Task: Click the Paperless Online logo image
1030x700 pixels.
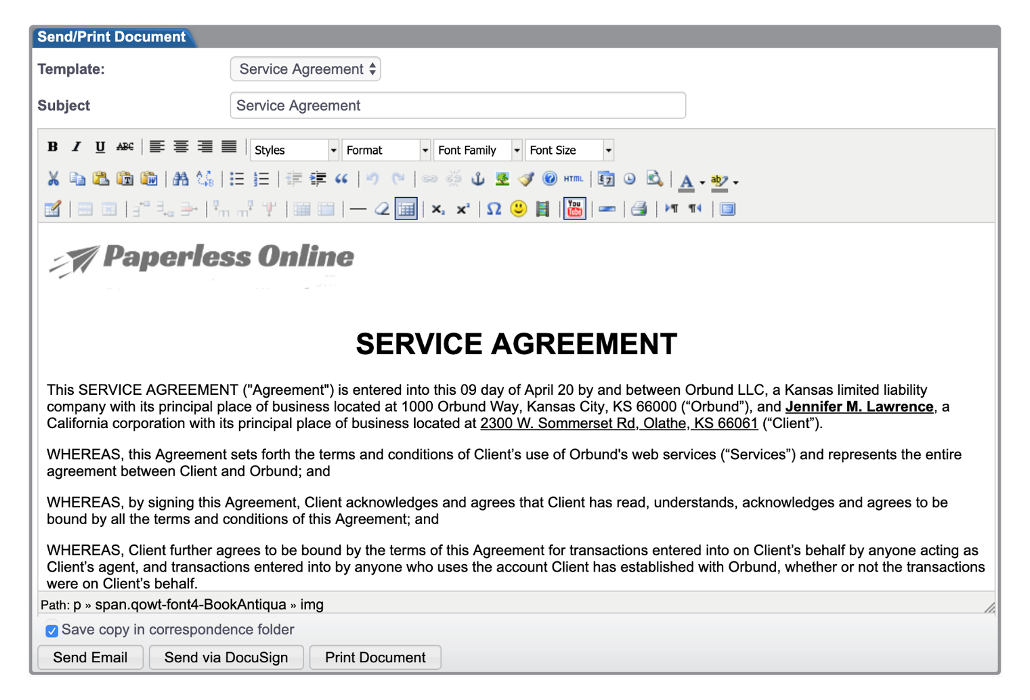Action: (x=201, y=263)
